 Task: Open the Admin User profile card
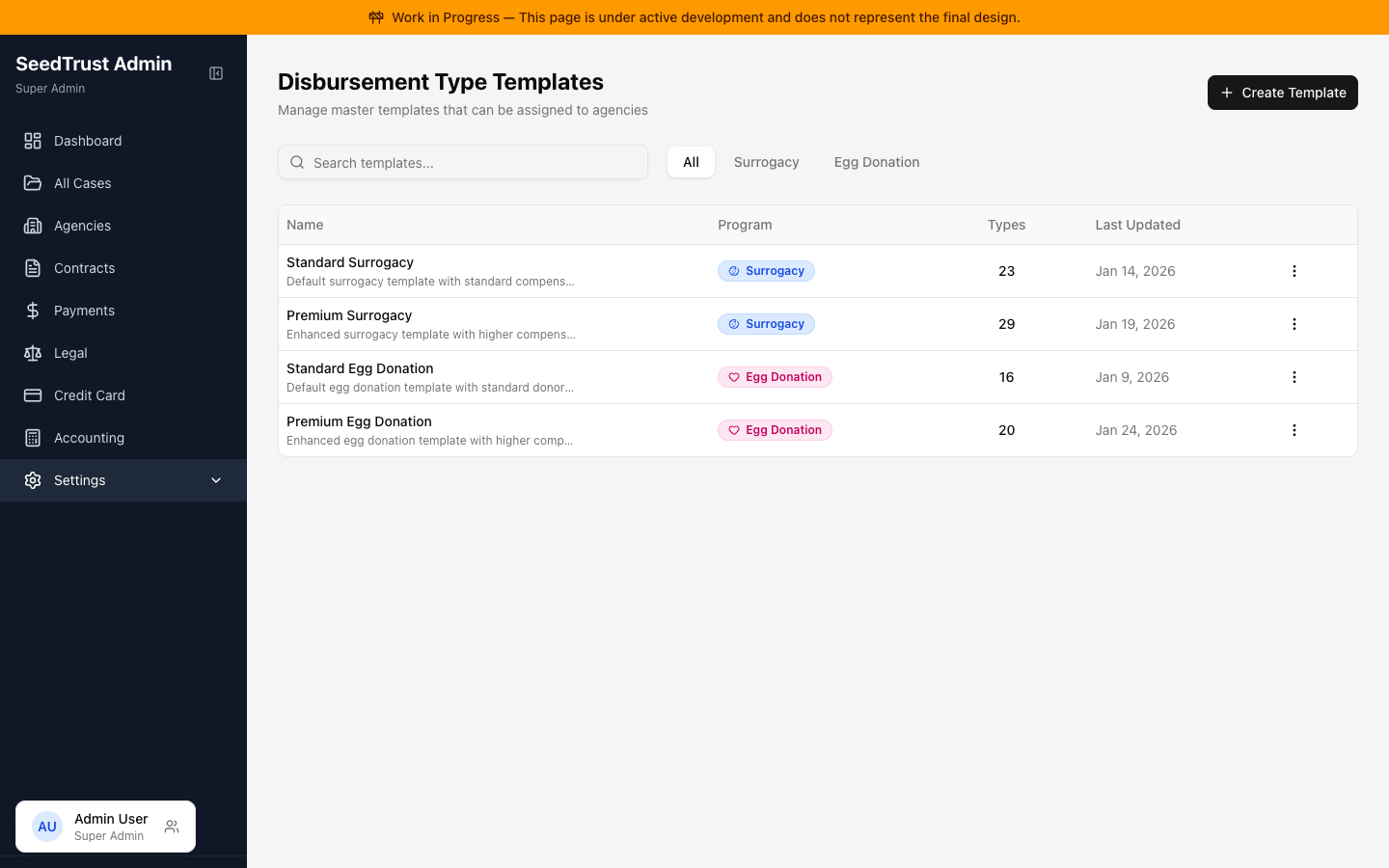(105, 827)
